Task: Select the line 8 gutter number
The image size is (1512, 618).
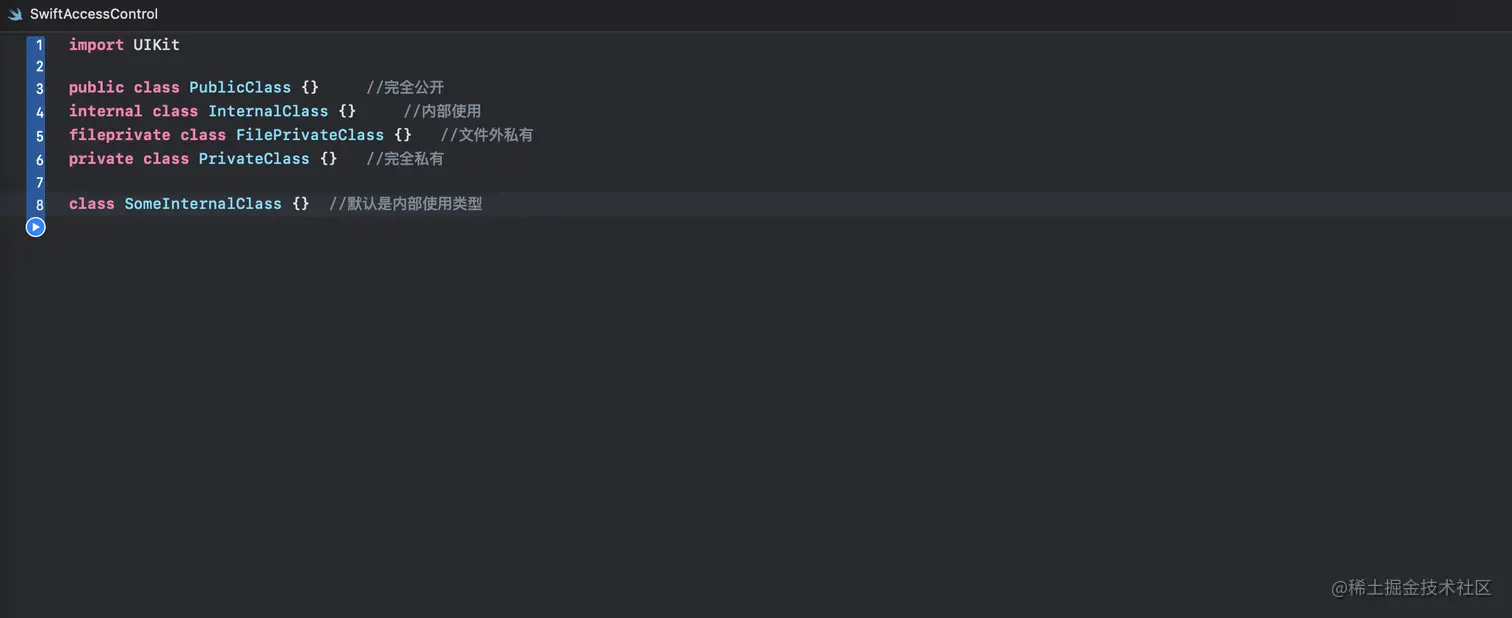Action: (x=38, y=204)
